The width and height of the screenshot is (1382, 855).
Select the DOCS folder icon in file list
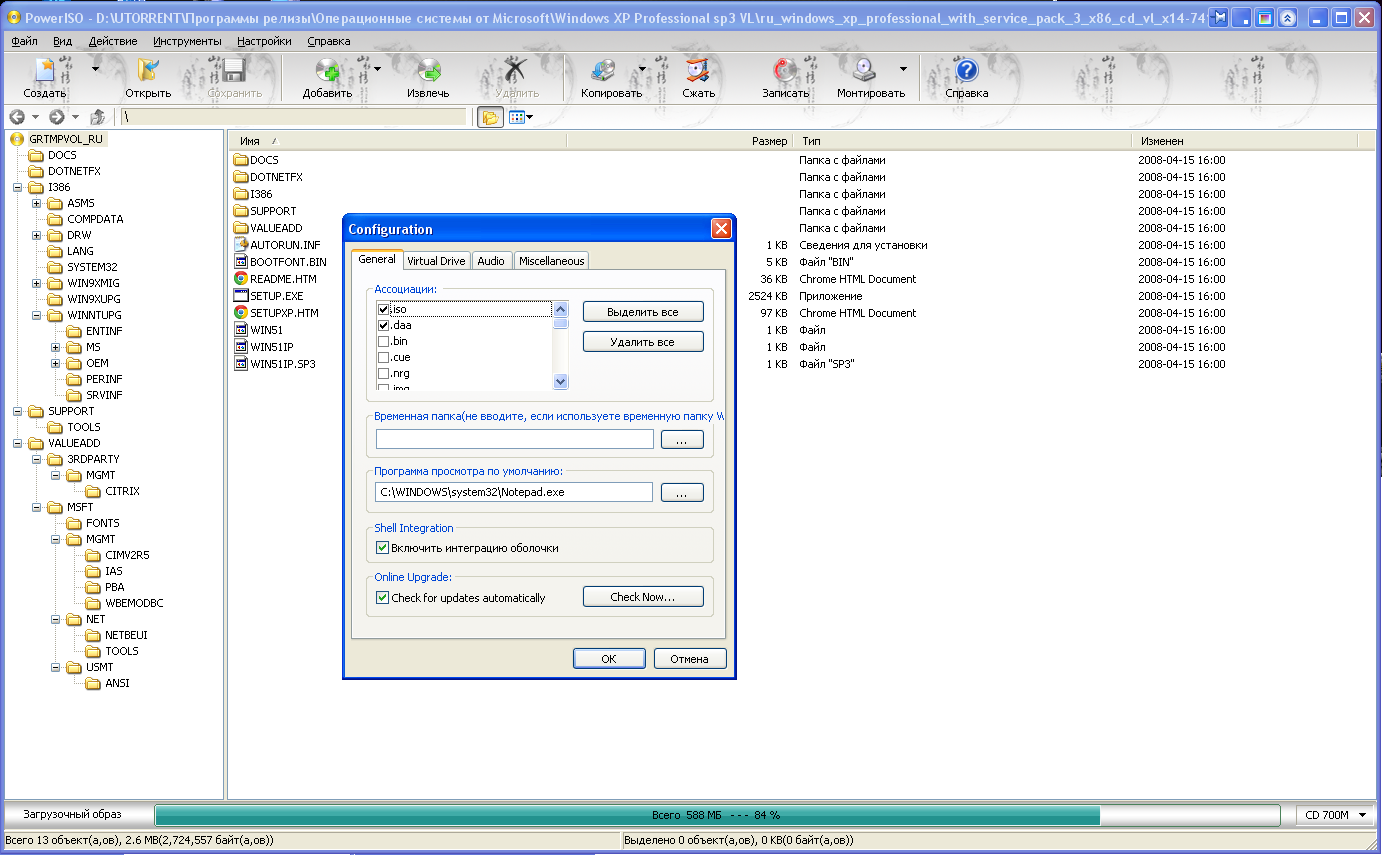pos(241,160)
